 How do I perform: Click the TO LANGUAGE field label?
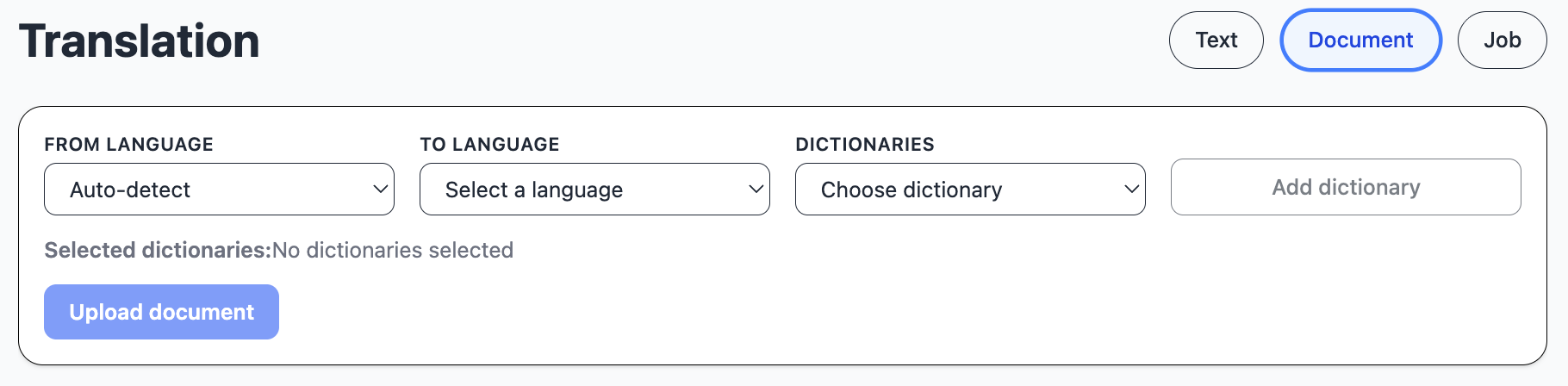489,144
